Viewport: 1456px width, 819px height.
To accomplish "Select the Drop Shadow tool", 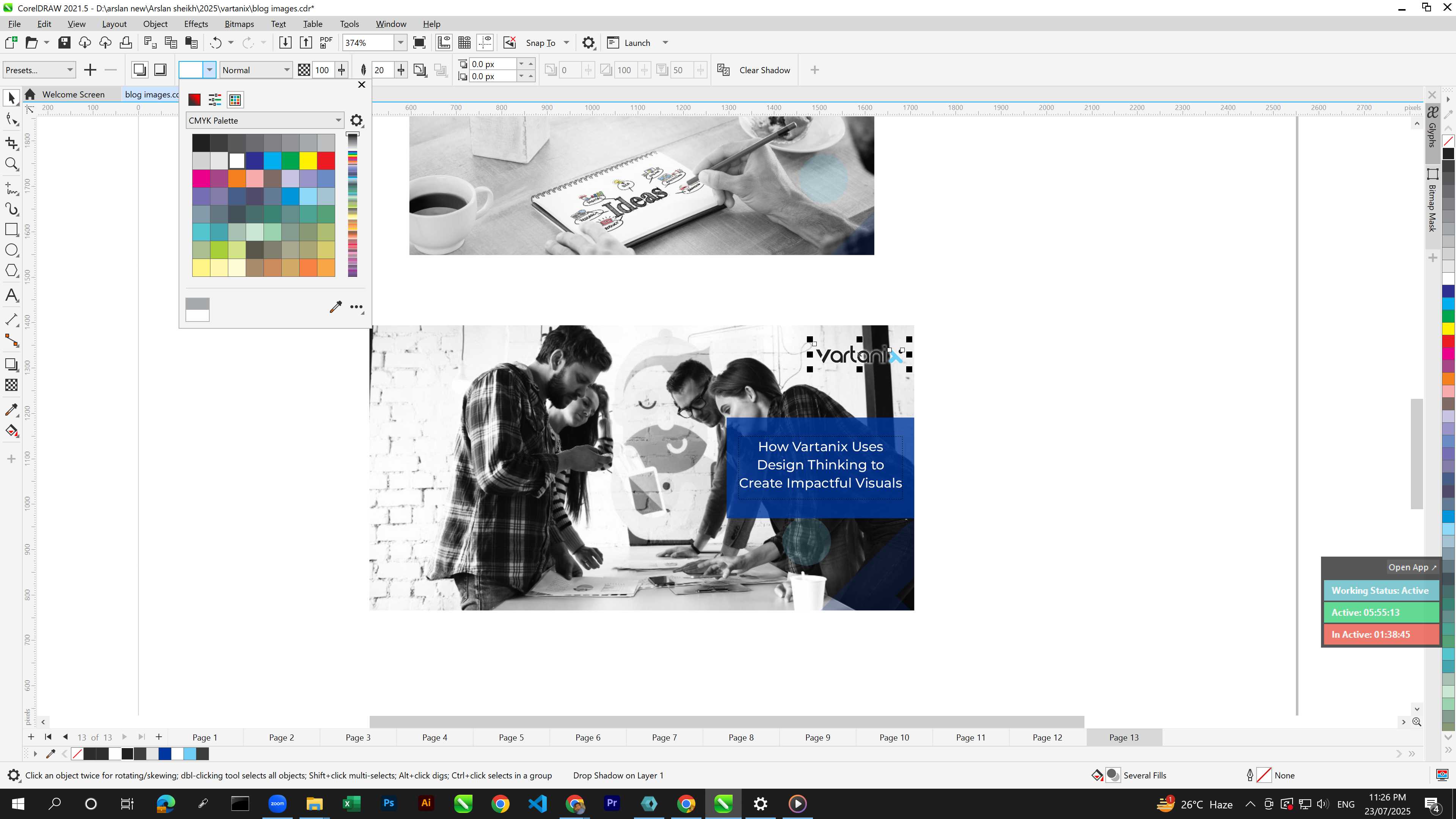I will (x=11, y=364).
